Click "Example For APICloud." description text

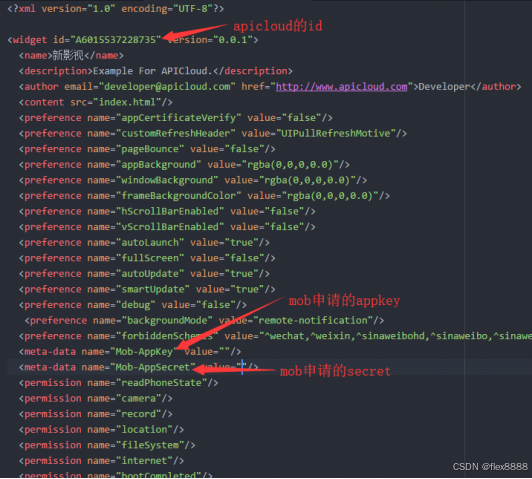pyautogui.click(x=153, y=71)
